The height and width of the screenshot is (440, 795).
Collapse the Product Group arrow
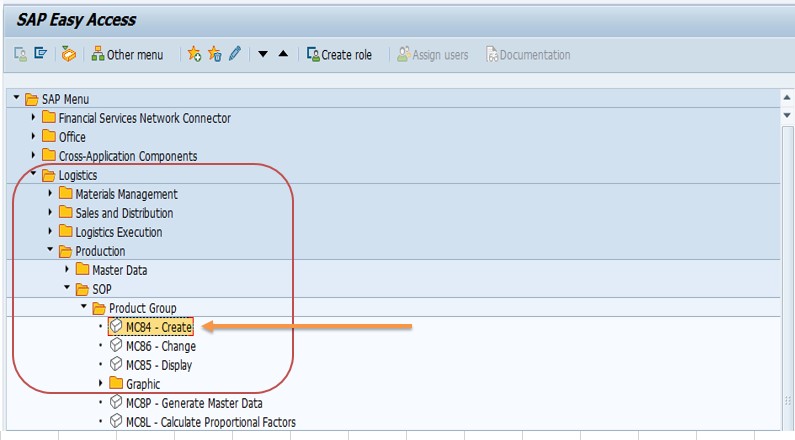[x=84, y=306]
